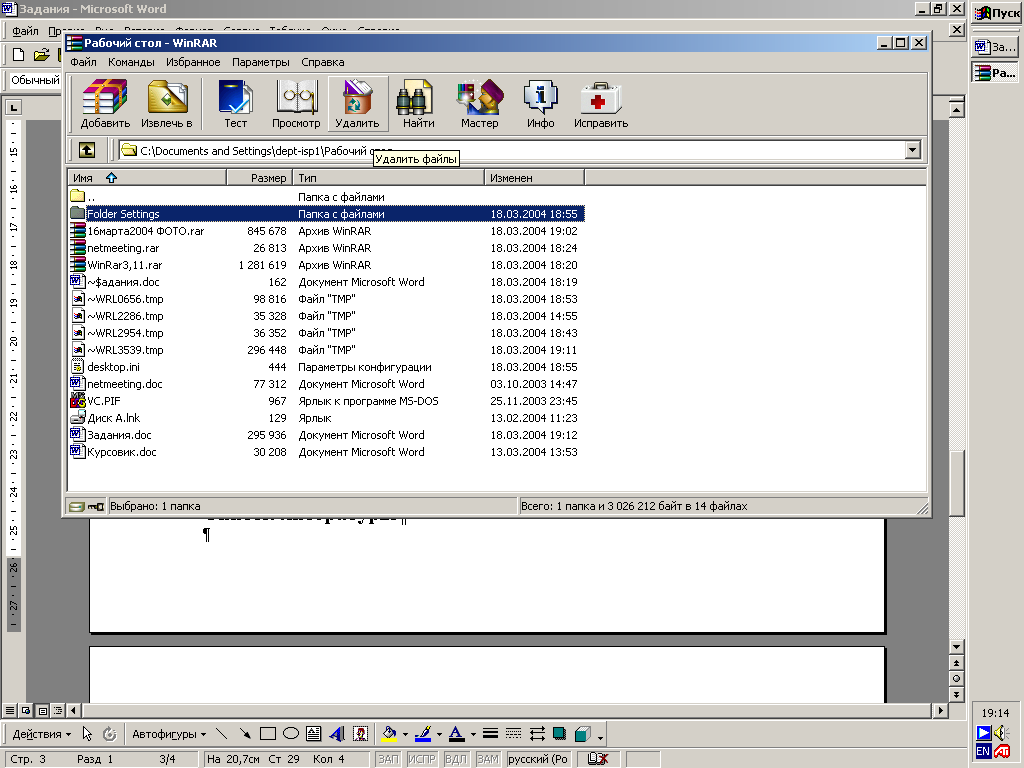Image resolution: width=1024 pixels, height=768 pixels.
Task: Go up one folder level button
Action: (x=87, y=150)
